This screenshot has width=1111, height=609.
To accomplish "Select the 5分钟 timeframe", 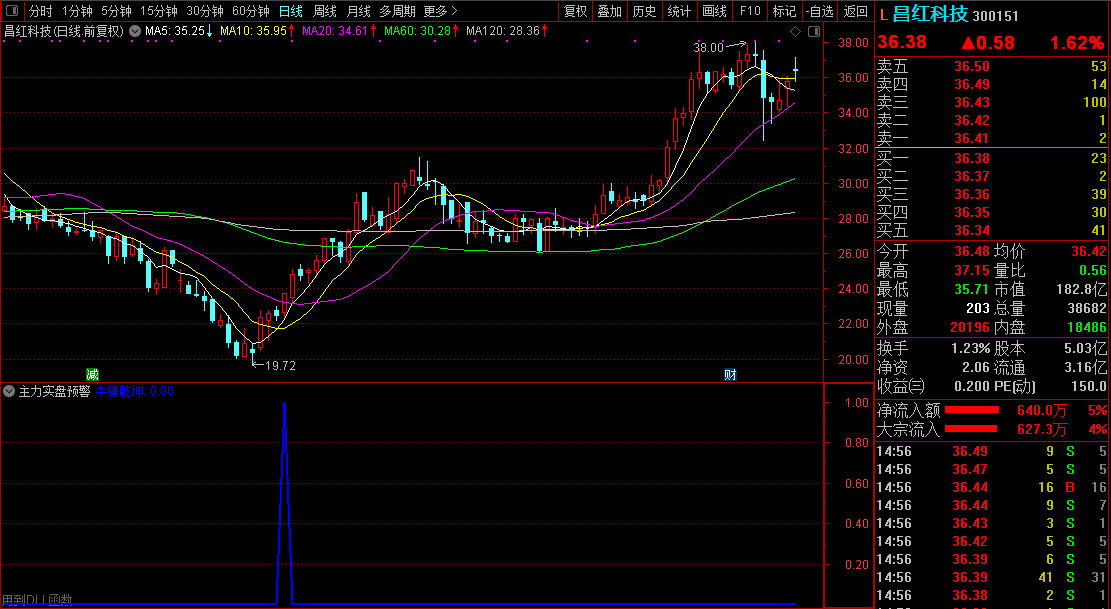I will coord(116,11).
